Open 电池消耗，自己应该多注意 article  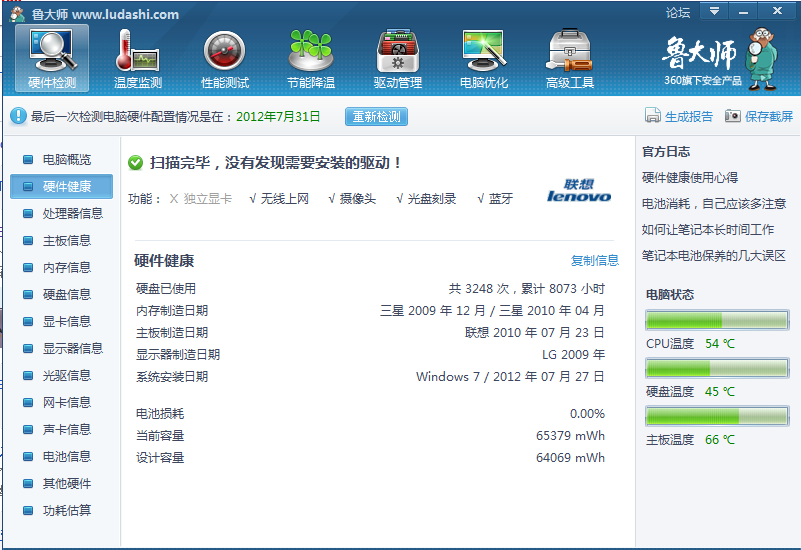tap(714, 203)
